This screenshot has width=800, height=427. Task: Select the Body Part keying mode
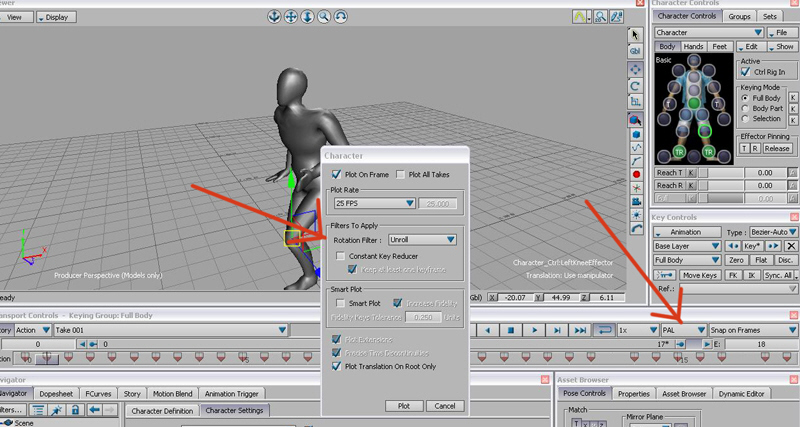[746, 108]
